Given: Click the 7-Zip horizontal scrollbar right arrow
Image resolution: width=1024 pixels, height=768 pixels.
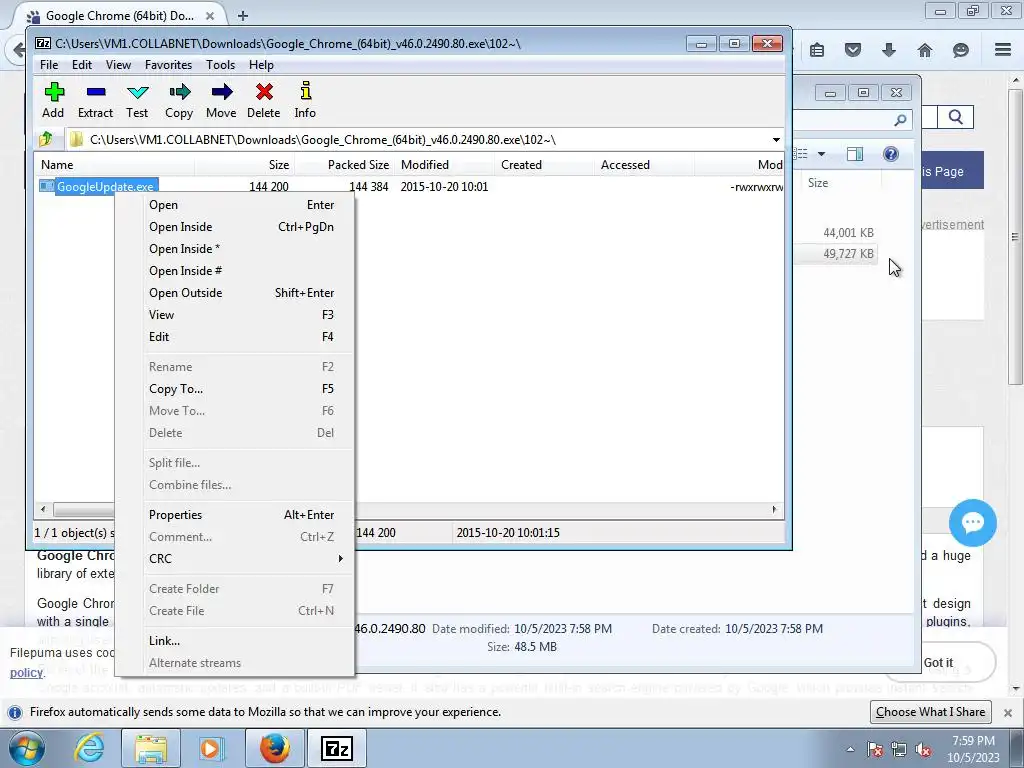Looking at the screenshot, I should [775, 509].
